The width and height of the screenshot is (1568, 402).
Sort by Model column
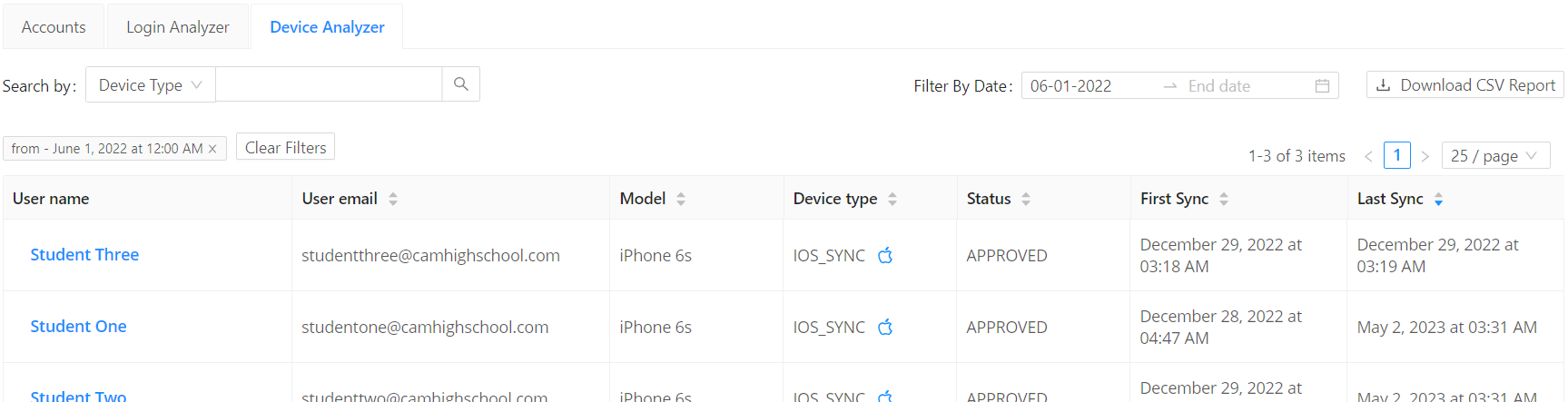681,199
